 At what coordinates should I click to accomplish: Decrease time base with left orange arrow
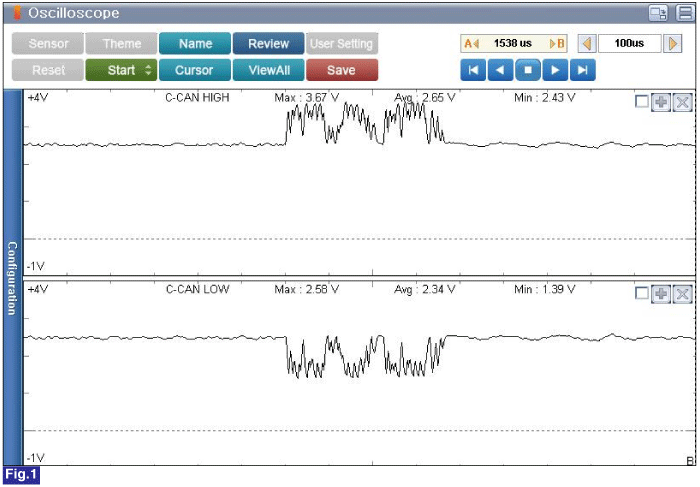coord(587,44)
